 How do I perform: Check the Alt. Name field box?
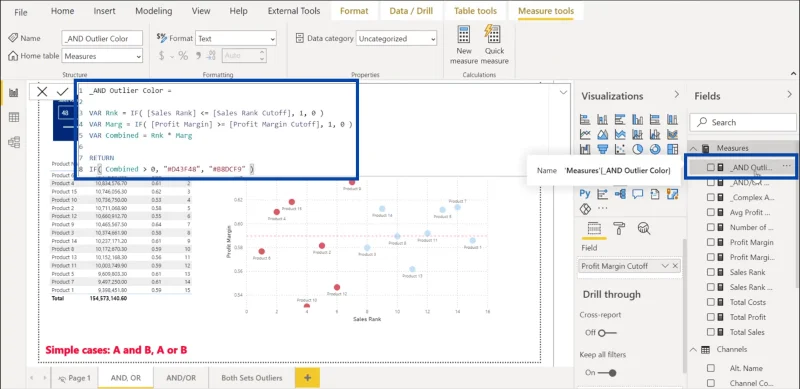pos(711,368)
